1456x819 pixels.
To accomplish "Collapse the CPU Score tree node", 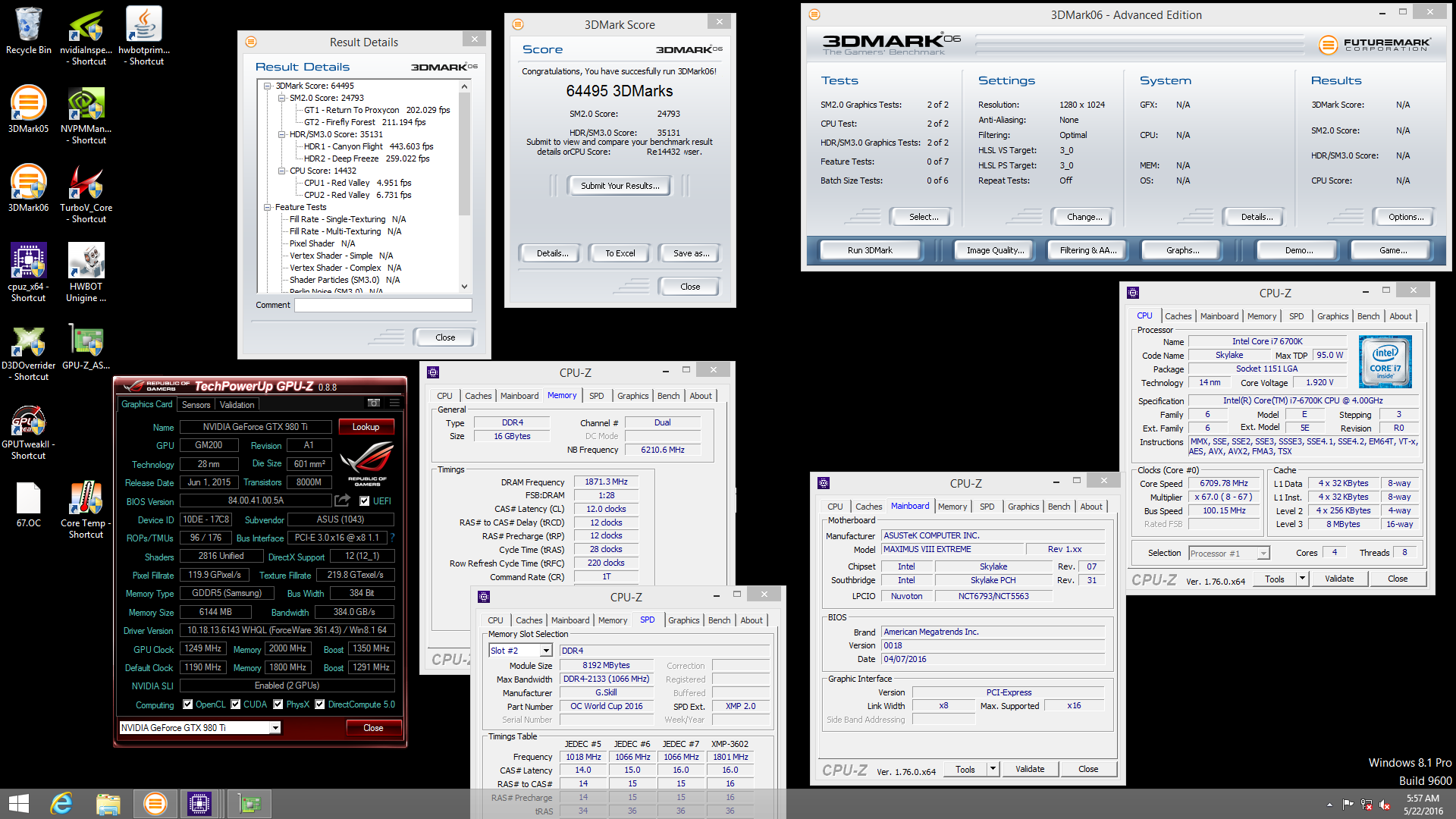I will (282, 171).
